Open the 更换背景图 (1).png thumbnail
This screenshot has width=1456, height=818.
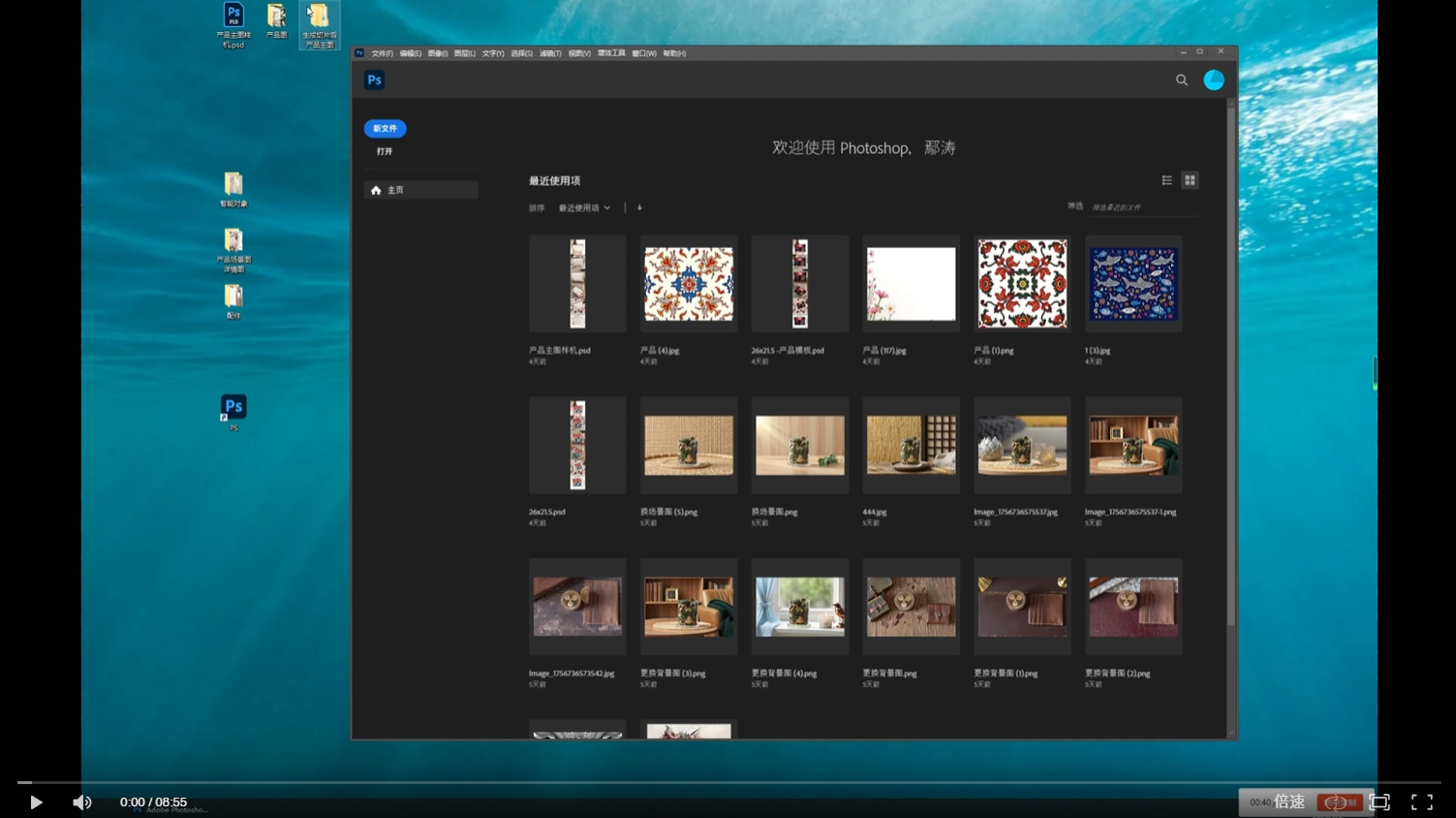pyautogui.click(x=1022, y=607)
